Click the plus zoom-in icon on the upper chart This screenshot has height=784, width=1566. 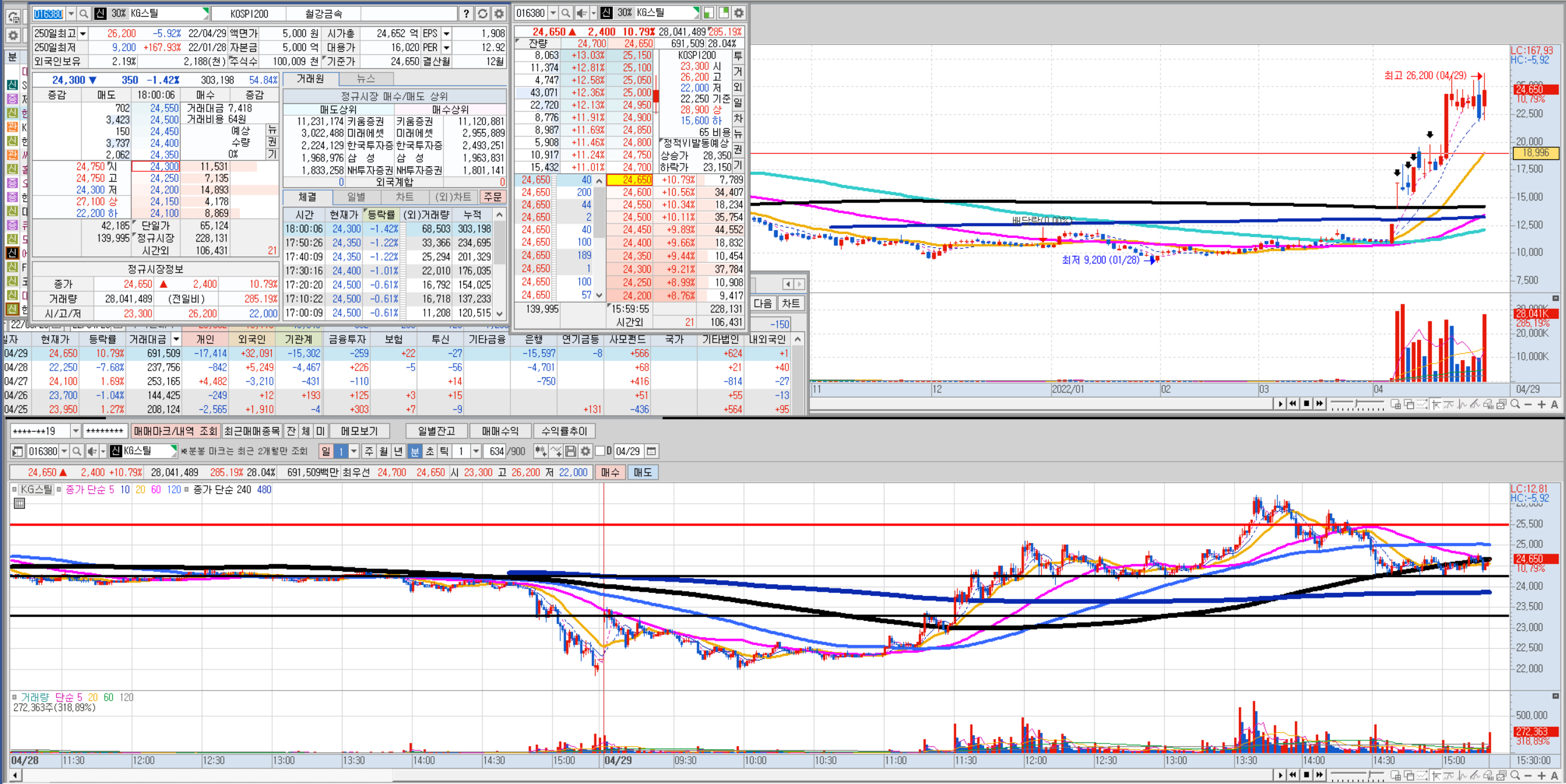point(1542,405)
